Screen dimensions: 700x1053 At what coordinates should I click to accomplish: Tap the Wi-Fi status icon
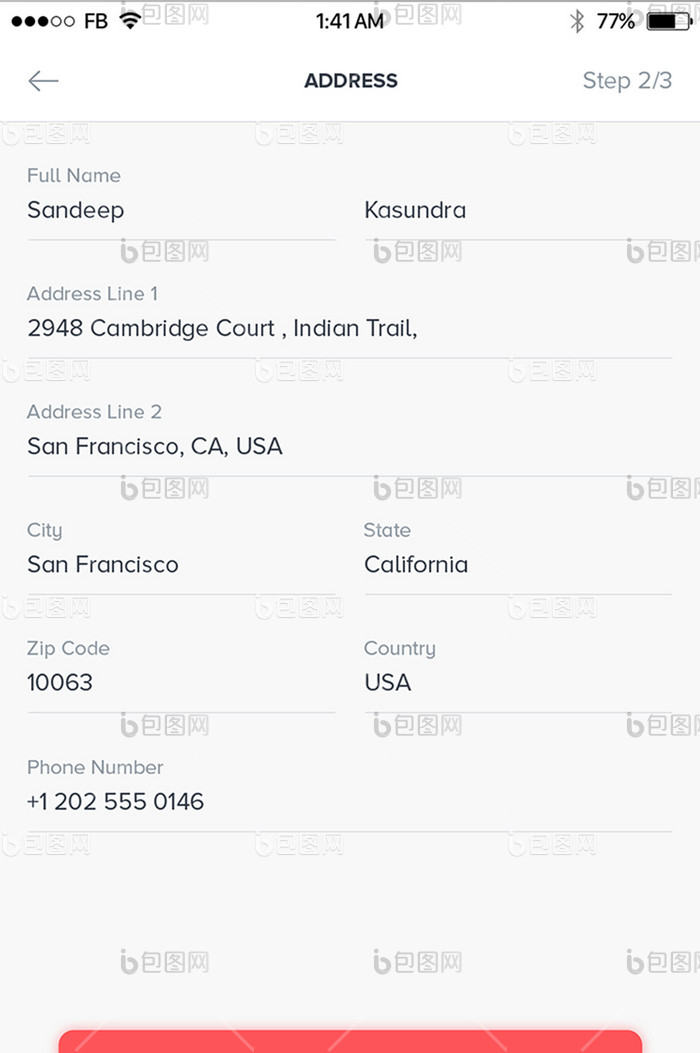pos(130,20)
